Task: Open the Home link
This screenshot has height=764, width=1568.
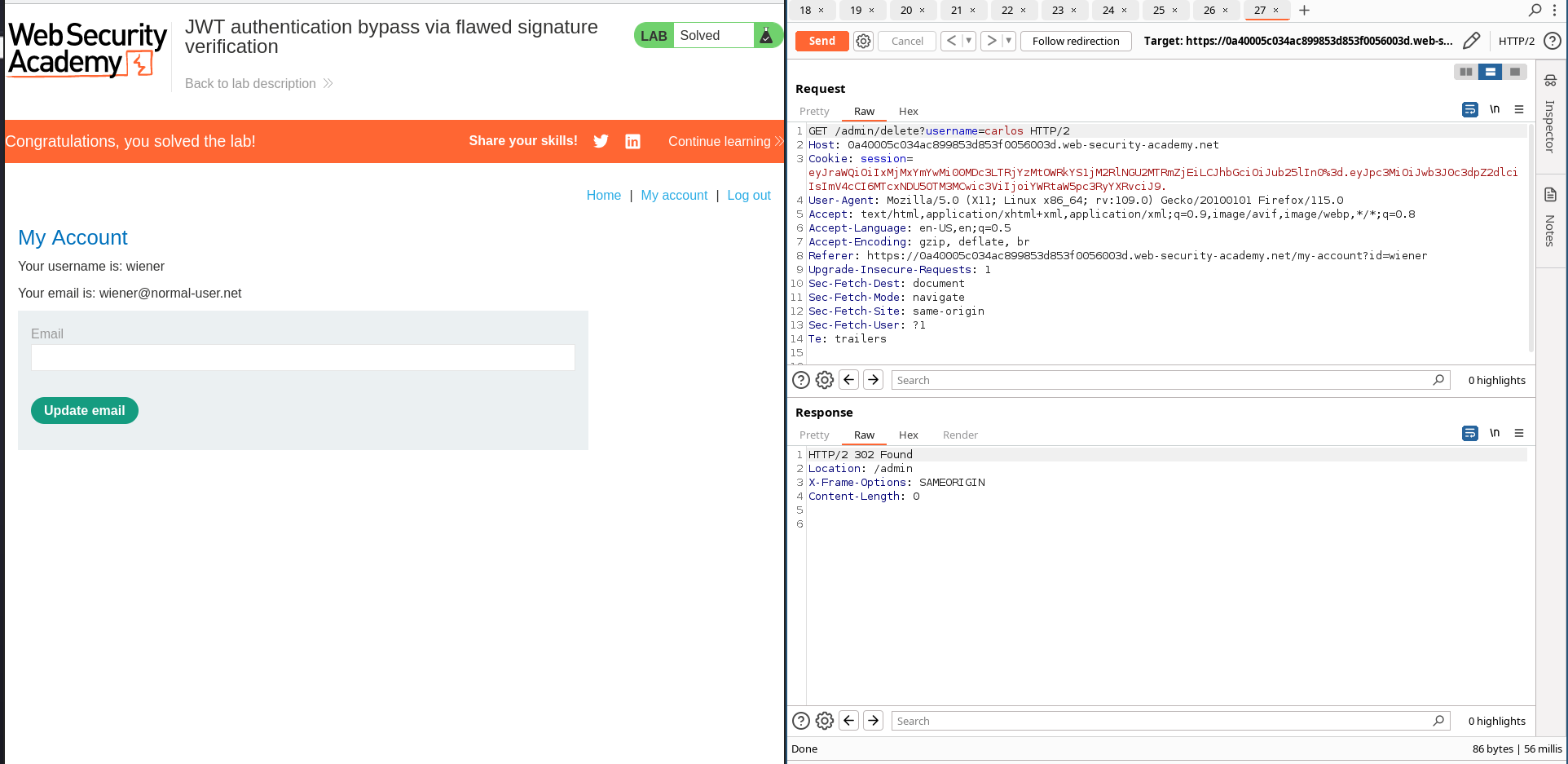Action: [604, 195]
